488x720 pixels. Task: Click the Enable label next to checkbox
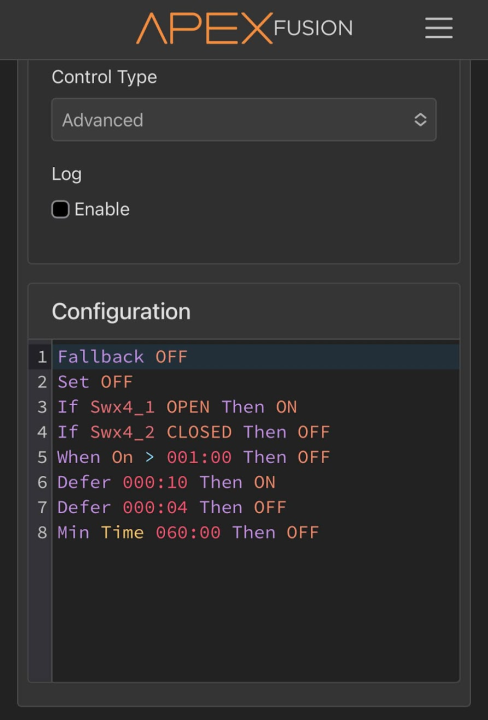pyautogui.click(x=102, y=209)
